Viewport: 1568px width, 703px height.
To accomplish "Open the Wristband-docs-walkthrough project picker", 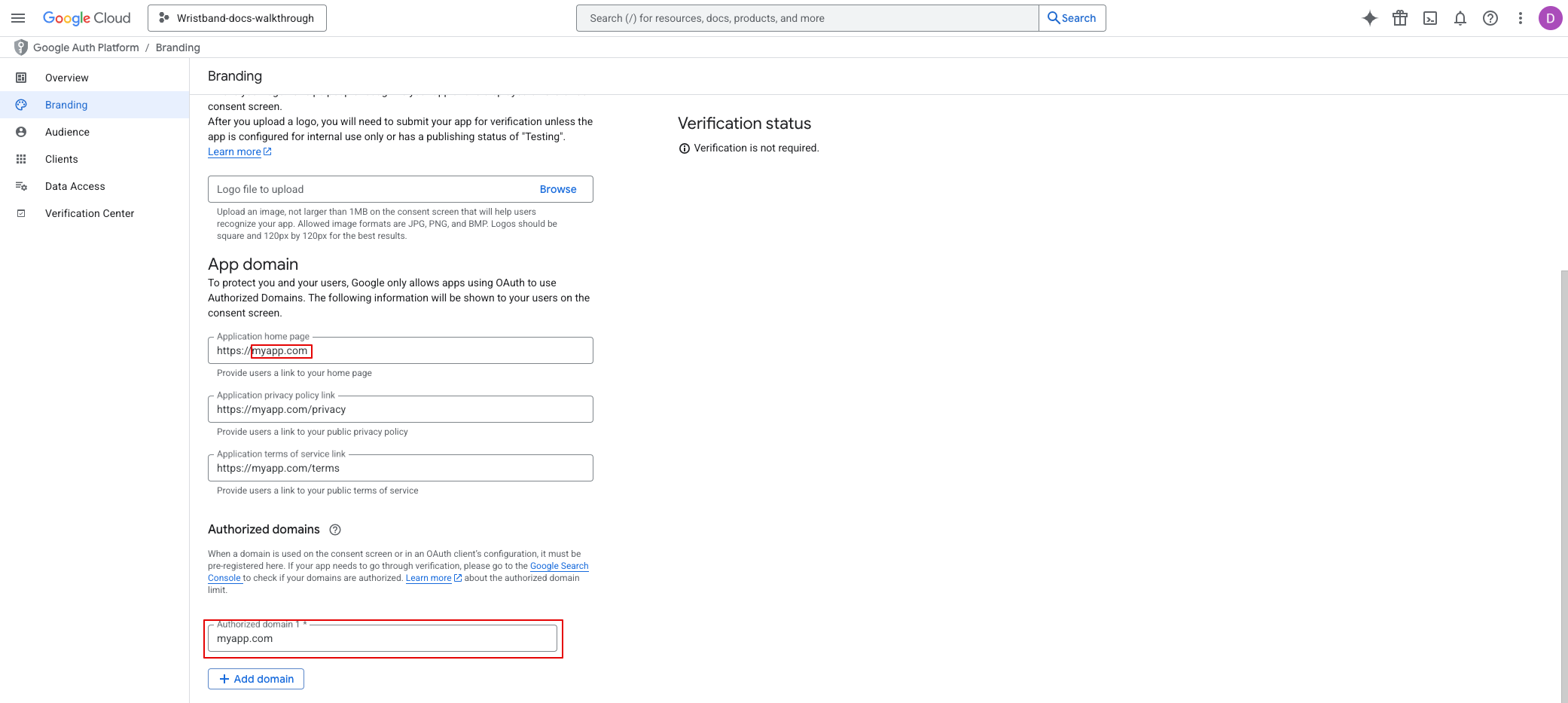I will (x=237, y=18).
